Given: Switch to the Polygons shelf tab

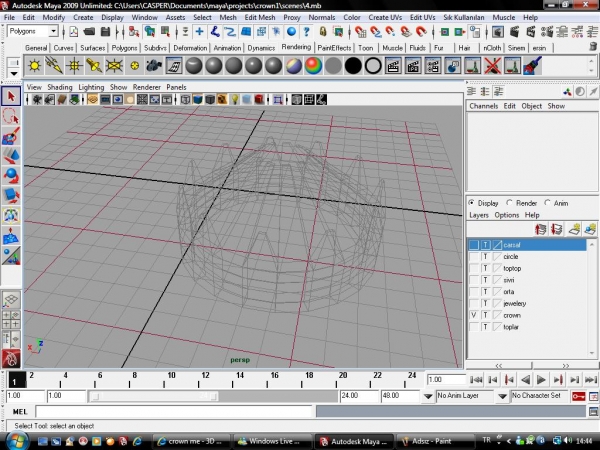Looking at the screenshot, I should point(124,48).
